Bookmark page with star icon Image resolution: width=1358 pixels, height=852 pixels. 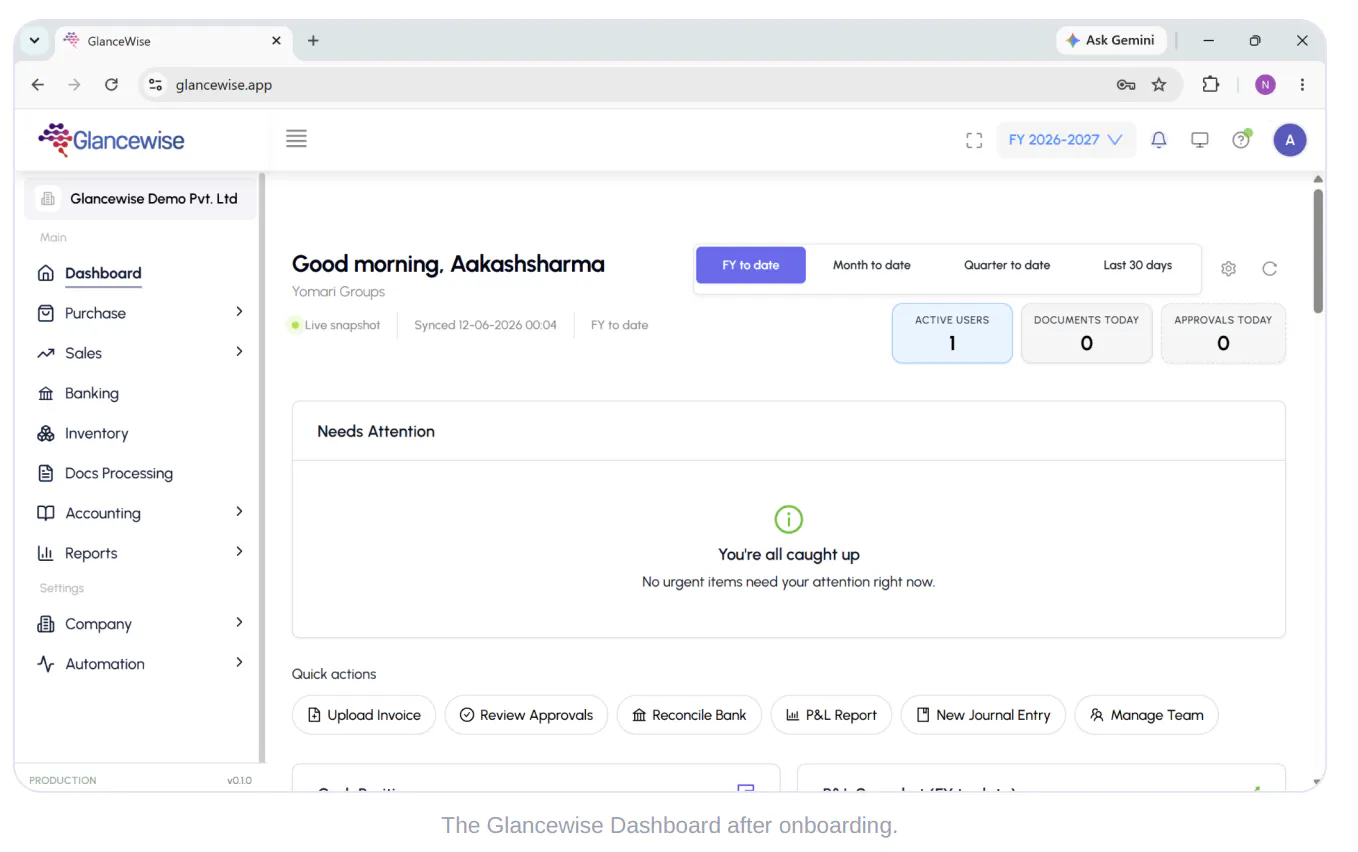point(1159,85)
